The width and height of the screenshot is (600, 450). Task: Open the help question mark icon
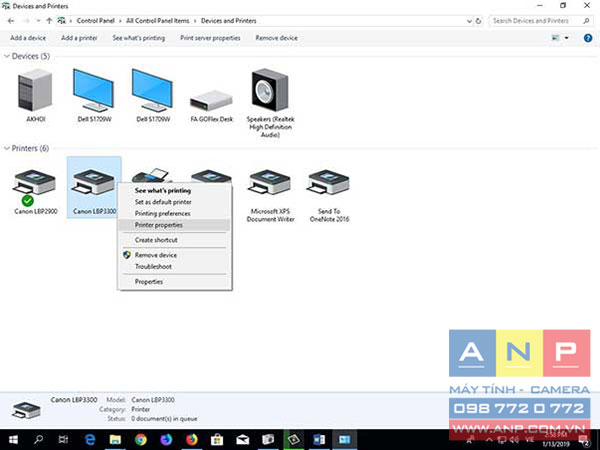coord(588,38)
